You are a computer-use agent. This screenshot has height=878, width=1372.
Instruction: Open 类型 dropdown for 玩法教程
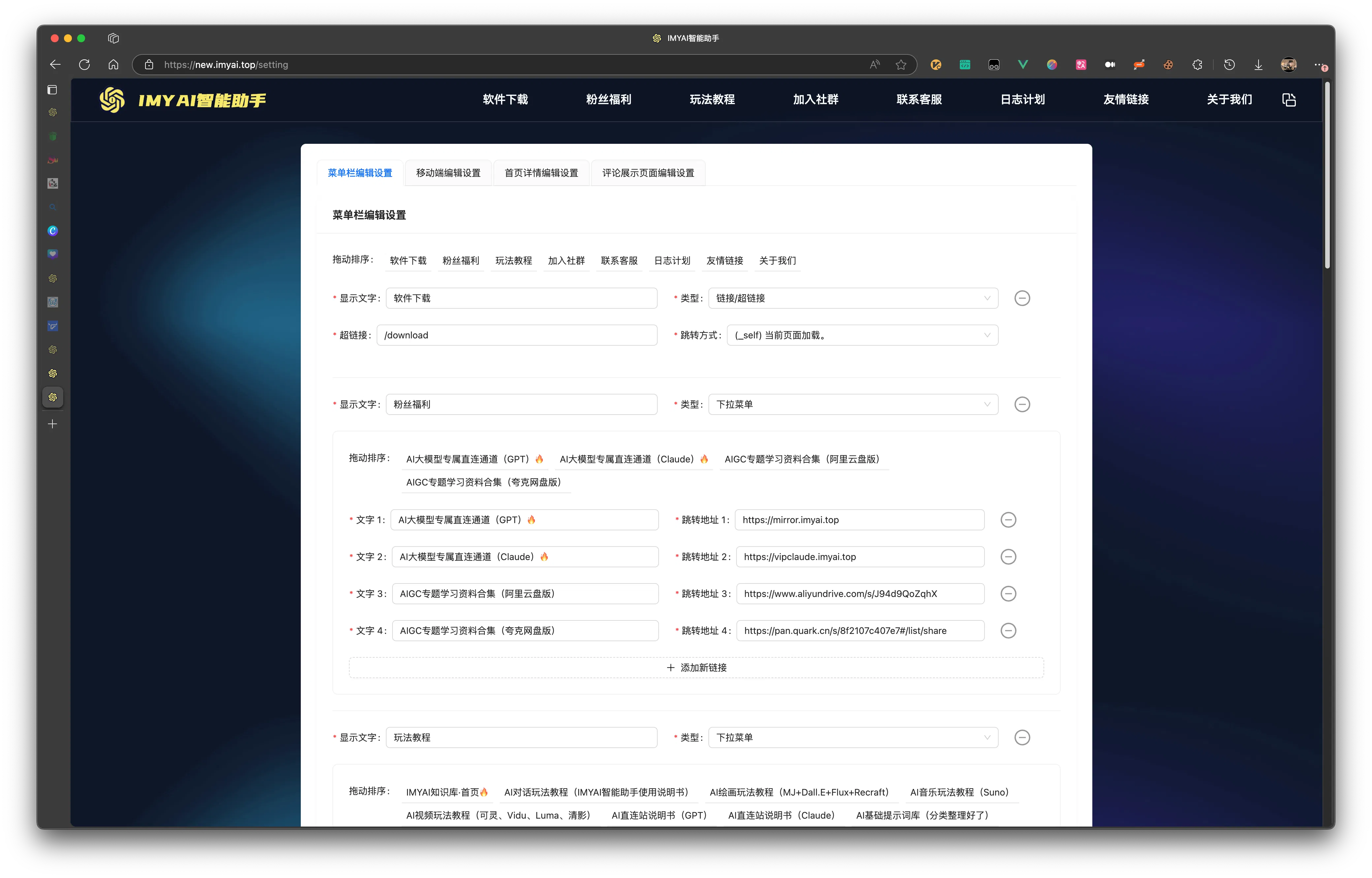point(853,737)
